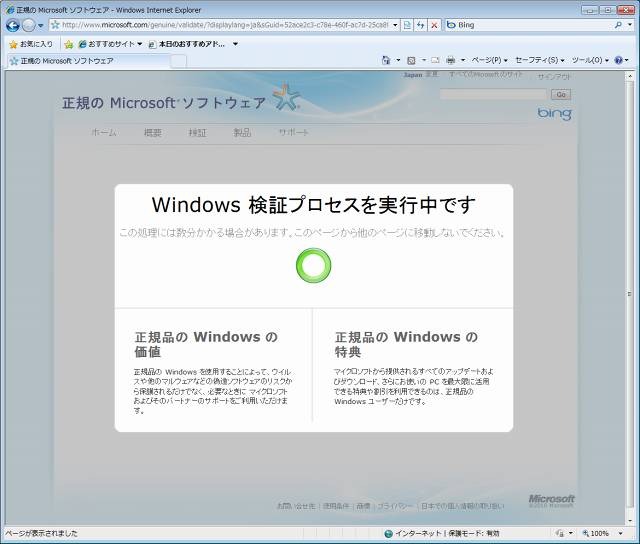Click the browser Back arrow button

coord(13,25)
